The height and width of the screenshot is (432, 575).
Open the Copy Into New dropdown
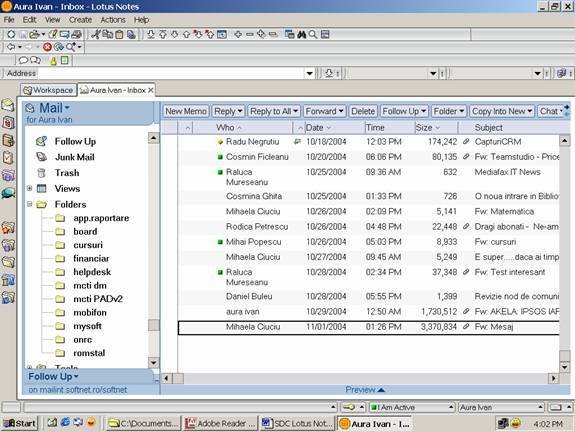pyautogui.click(x=502, y=111)
